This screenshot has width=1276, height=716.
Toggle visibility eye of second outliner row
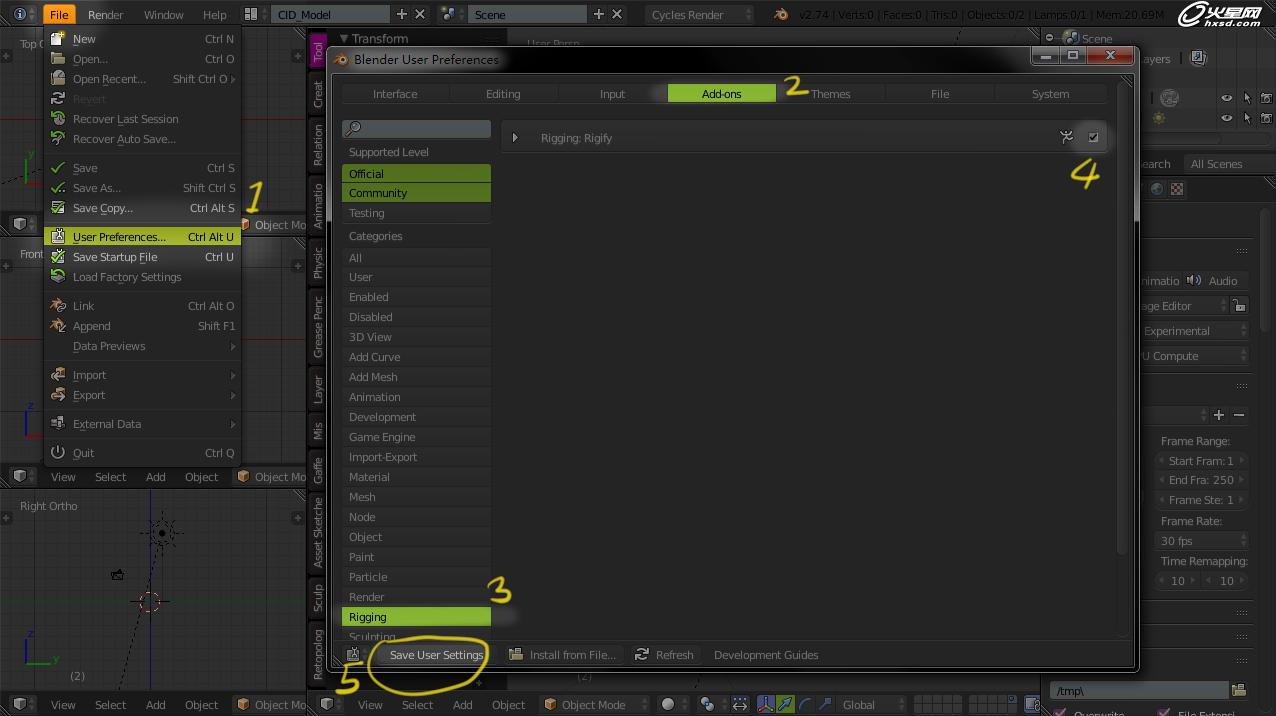pos(1227,118)
